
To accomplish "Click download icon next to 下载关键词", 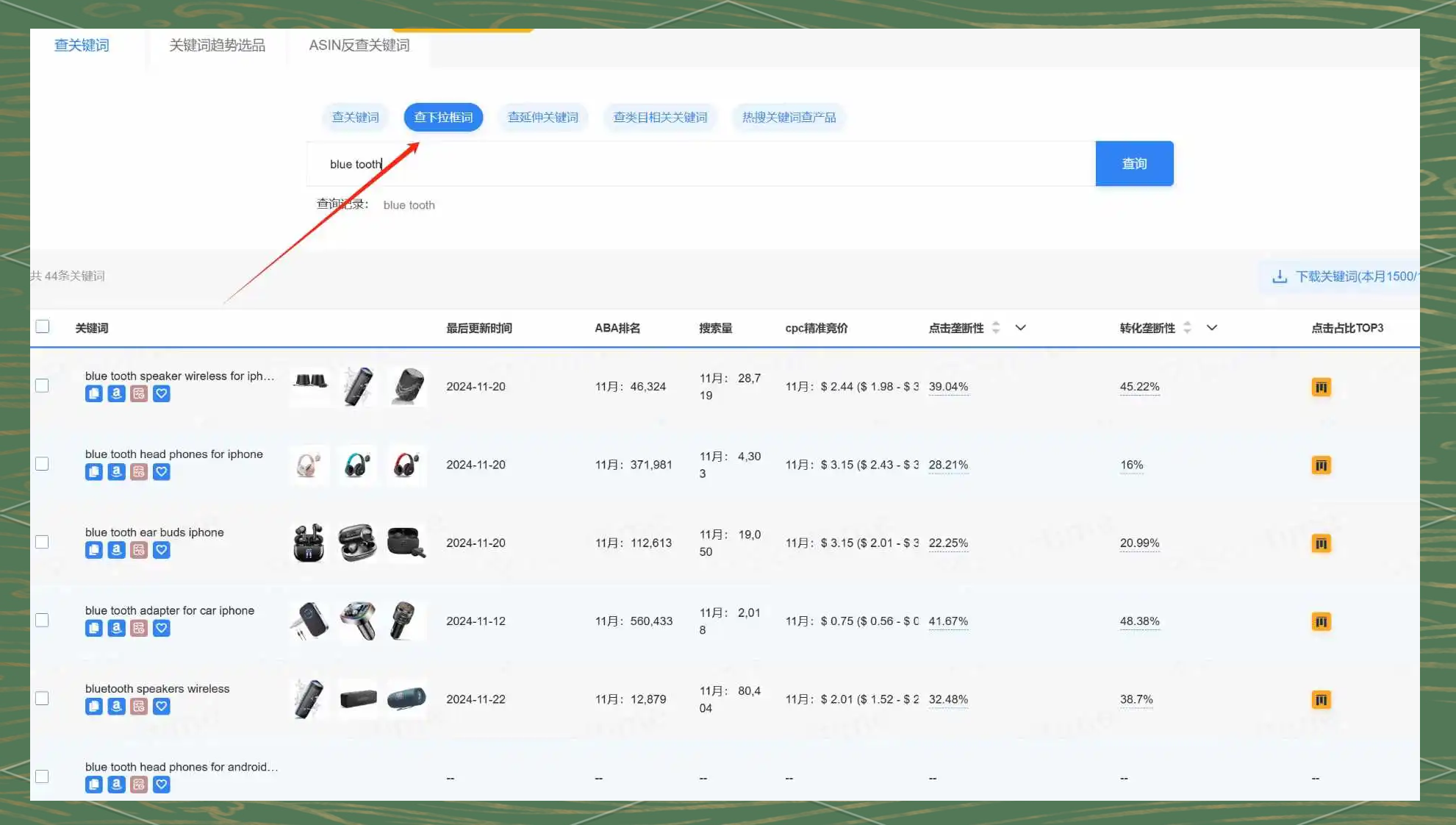I will pos(1280,276).
